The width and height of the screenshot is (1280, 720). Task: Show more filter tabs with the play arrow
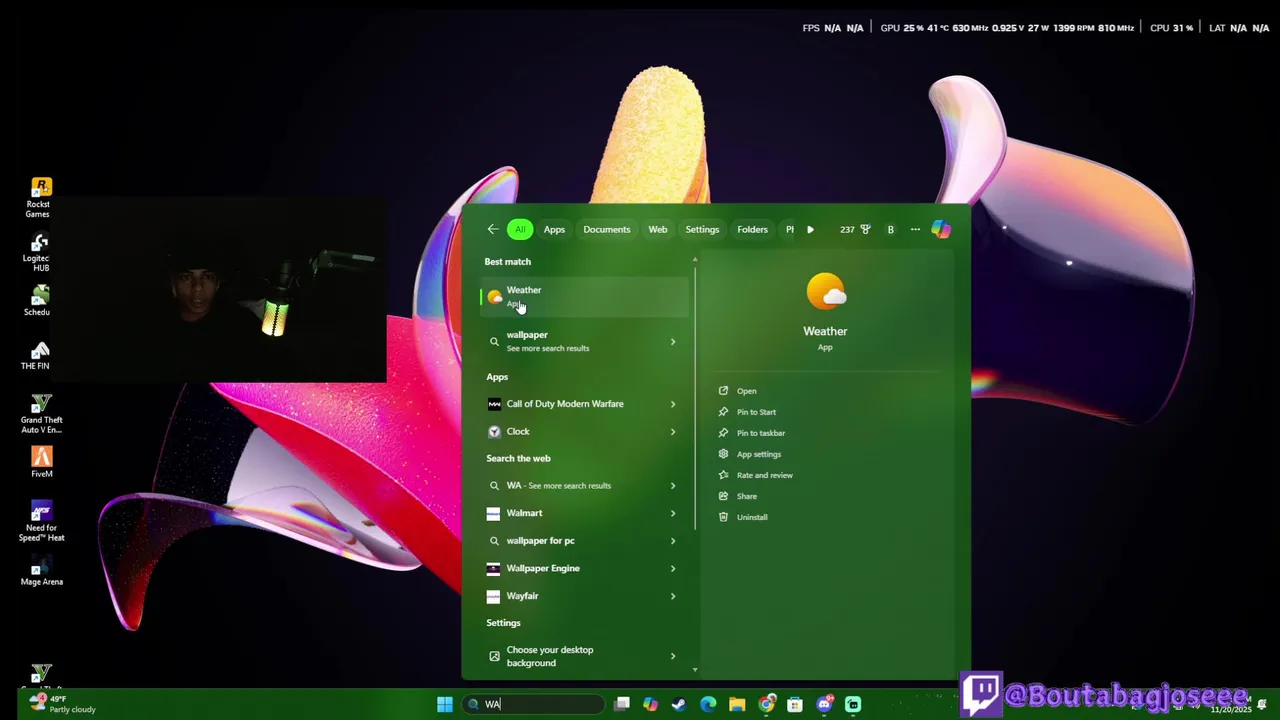(x=810, y=230)
